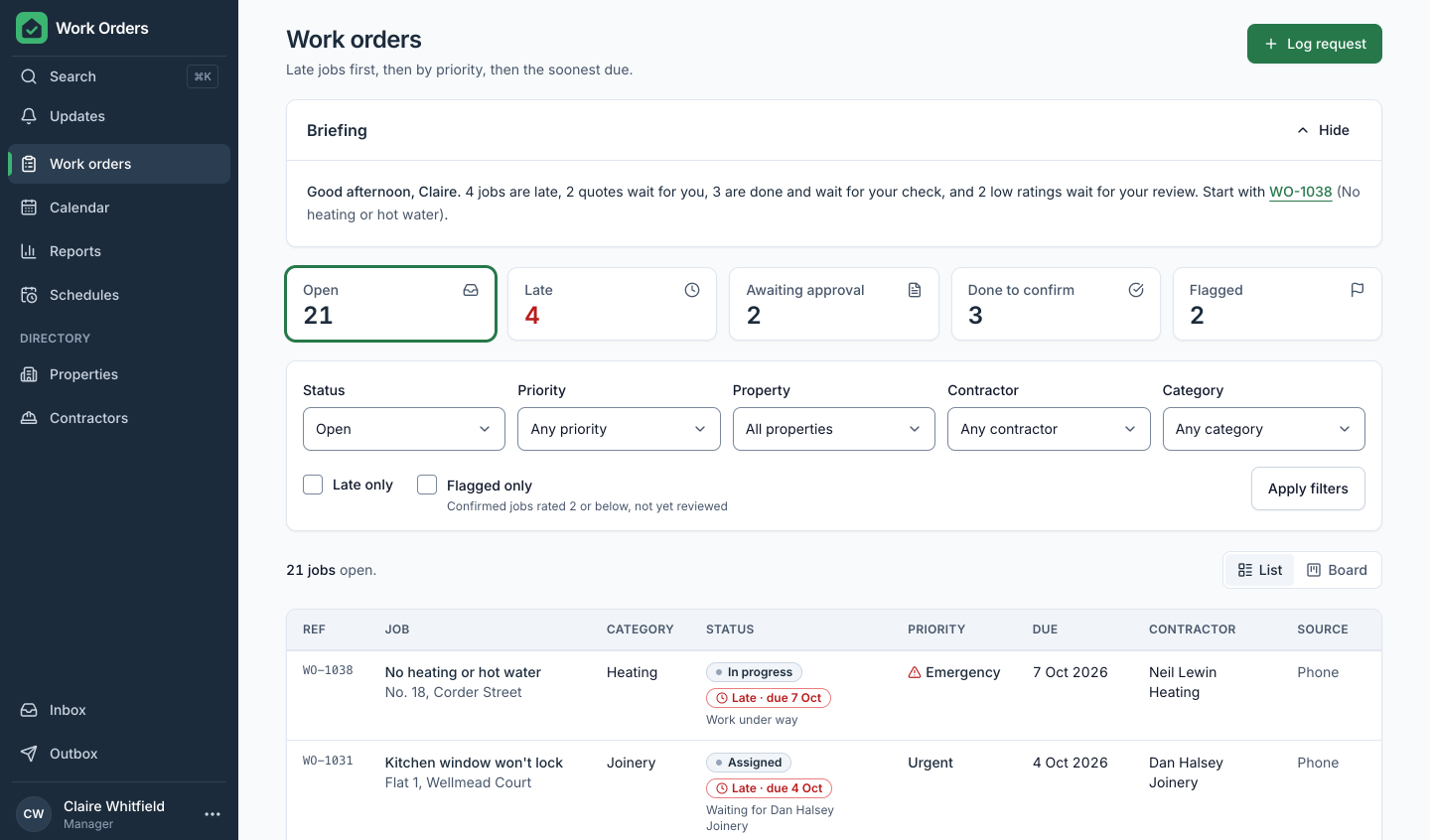Click the Log request button
This screenshot has width=1430, height=840.
click(1315, 44)
